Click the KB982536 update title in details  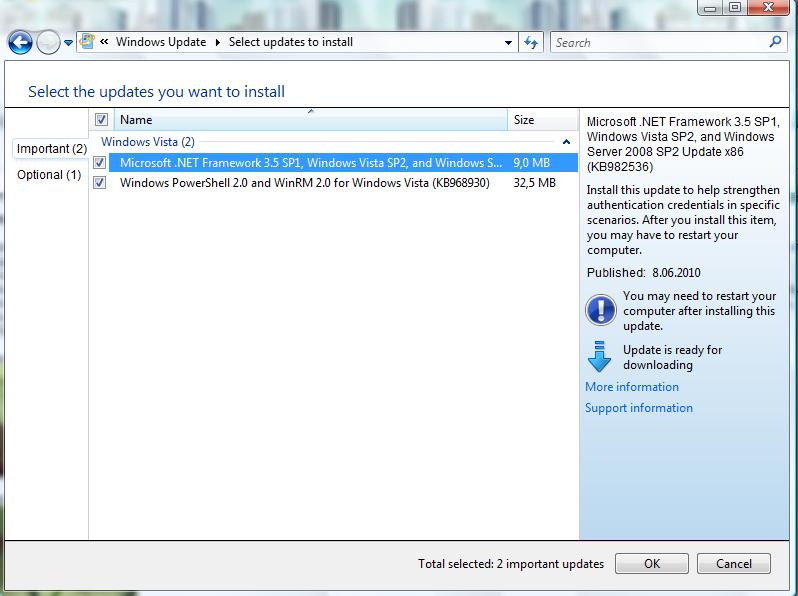[683, 144]
